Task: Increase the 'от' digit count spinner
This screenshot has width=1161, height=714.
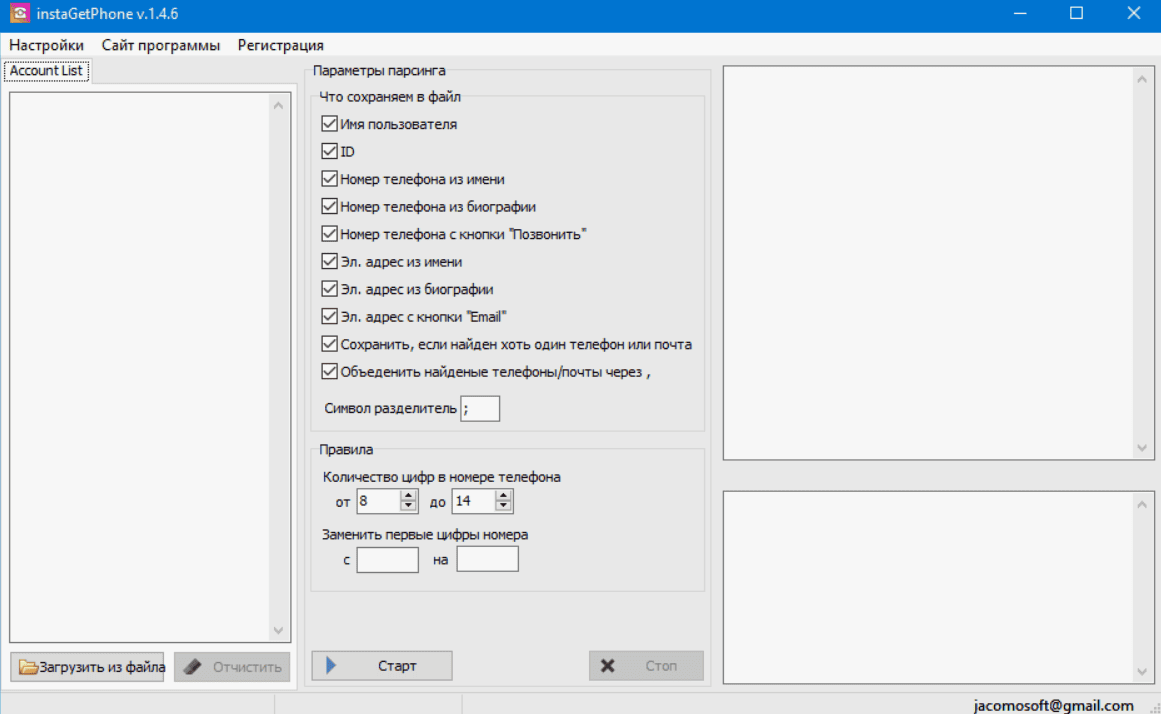Action: click(408, 496)
